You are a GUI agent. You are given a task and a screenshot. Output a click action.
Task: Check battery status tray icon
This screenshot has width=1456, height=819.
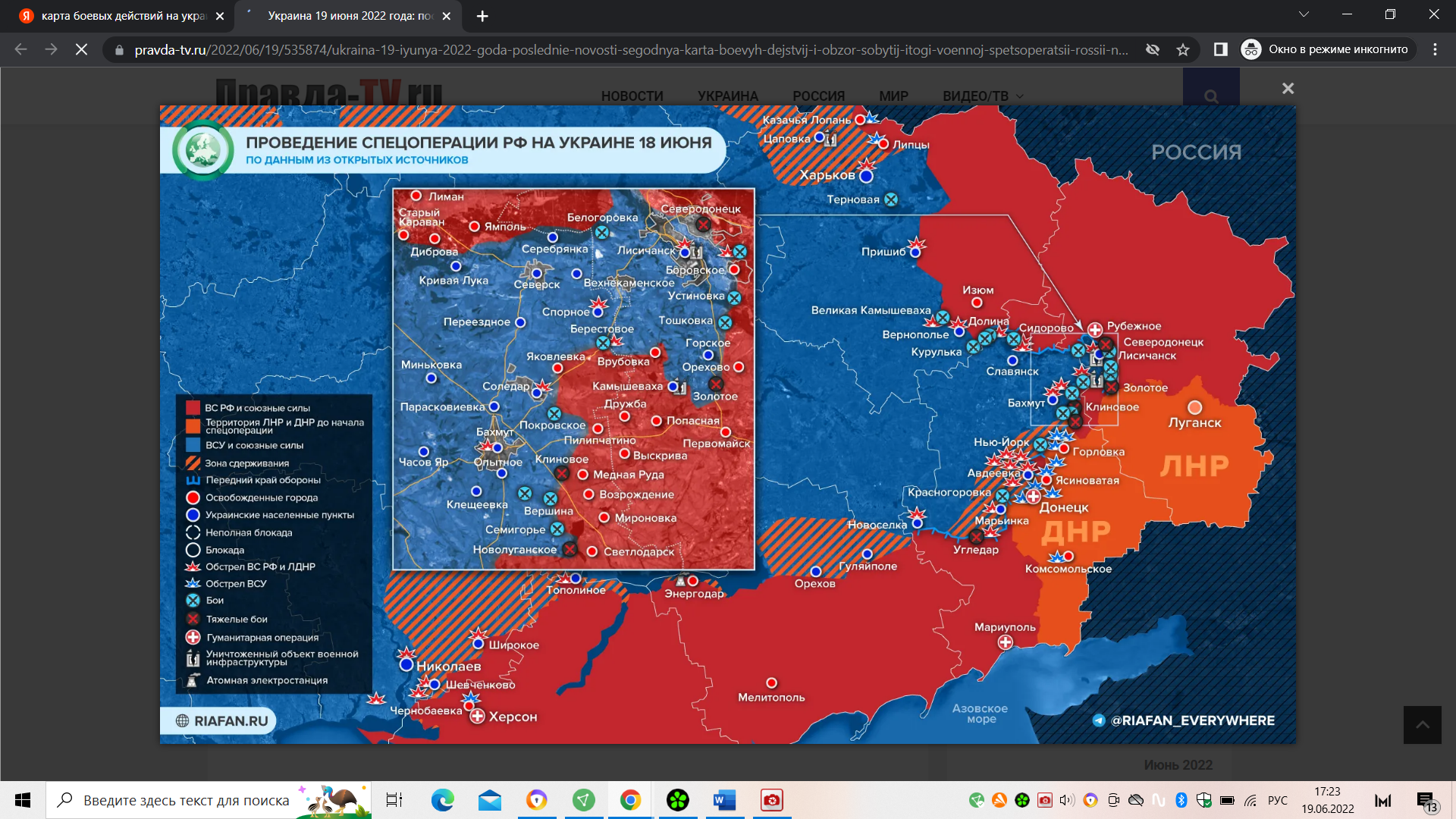coord(1227,800)
